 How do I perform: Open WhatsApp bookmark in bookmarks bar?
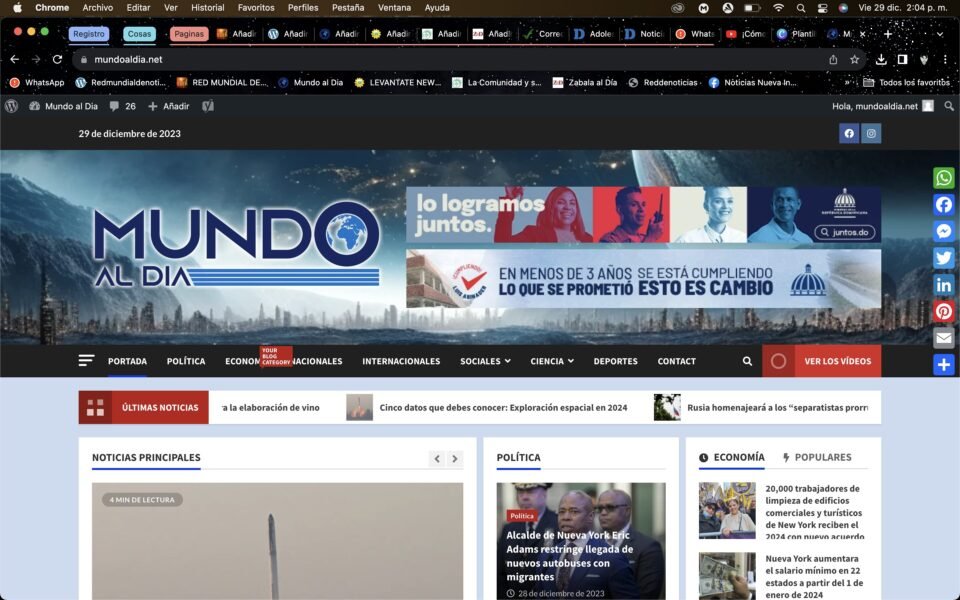(37, 82)
